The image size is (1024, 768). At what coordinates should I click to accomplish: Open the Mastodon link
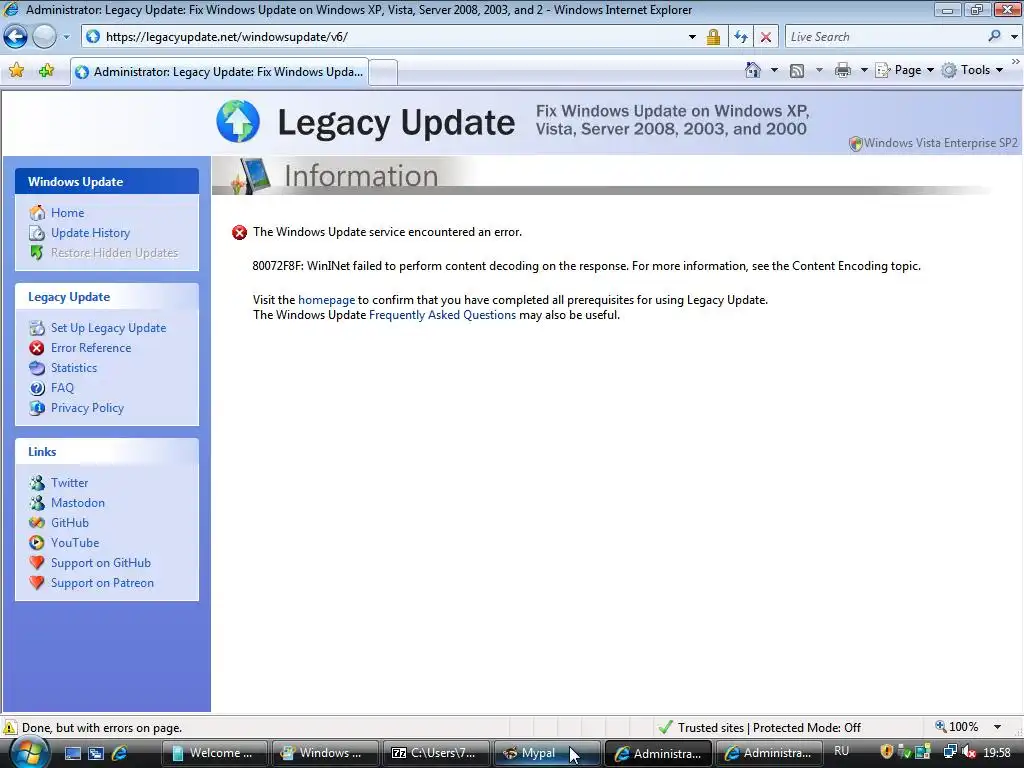pyautogui.click(x=78, y=503)
